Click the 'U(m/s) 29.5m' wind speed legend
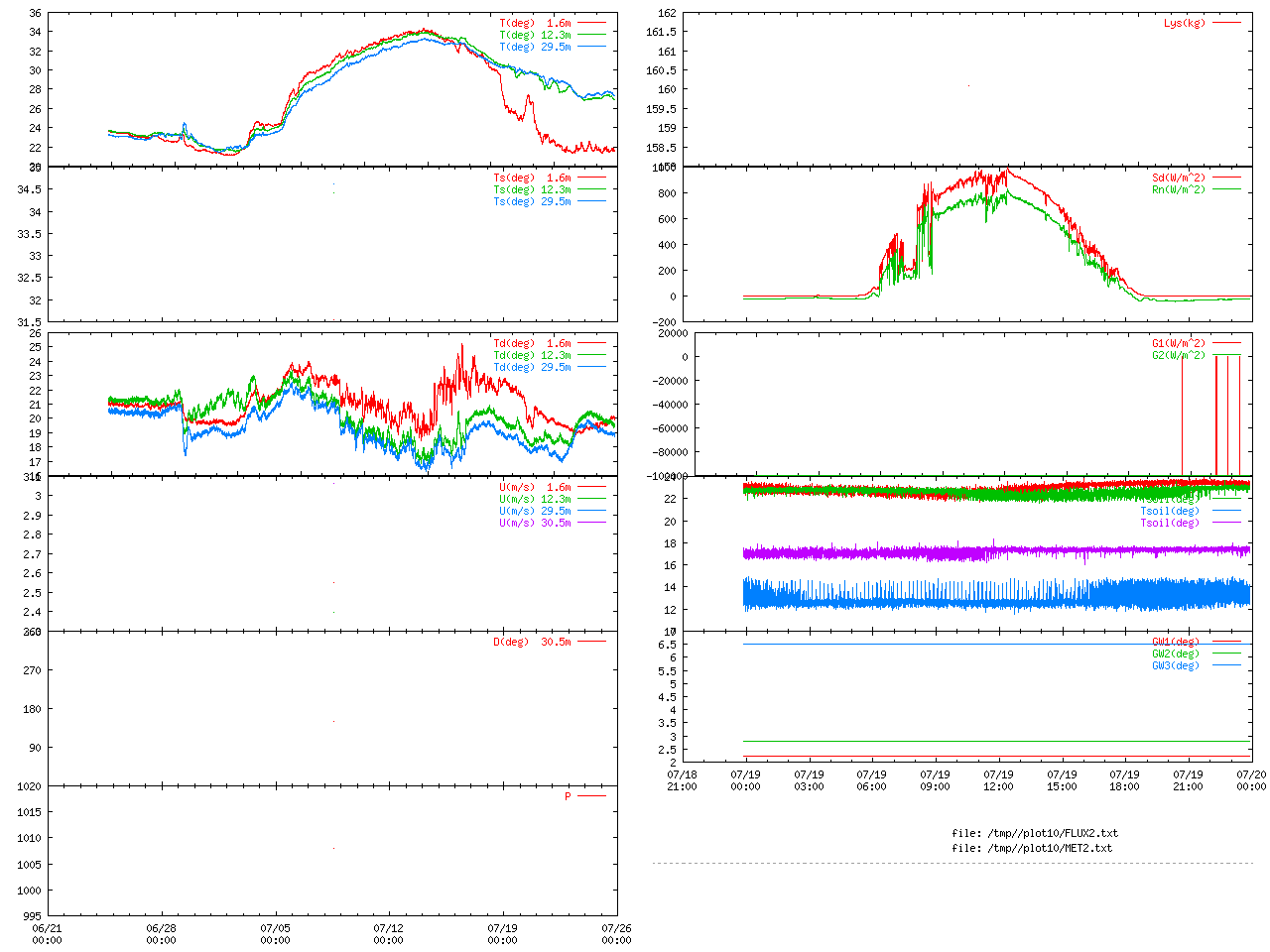Screen dimensions: 1270x952 pos(552,511)
